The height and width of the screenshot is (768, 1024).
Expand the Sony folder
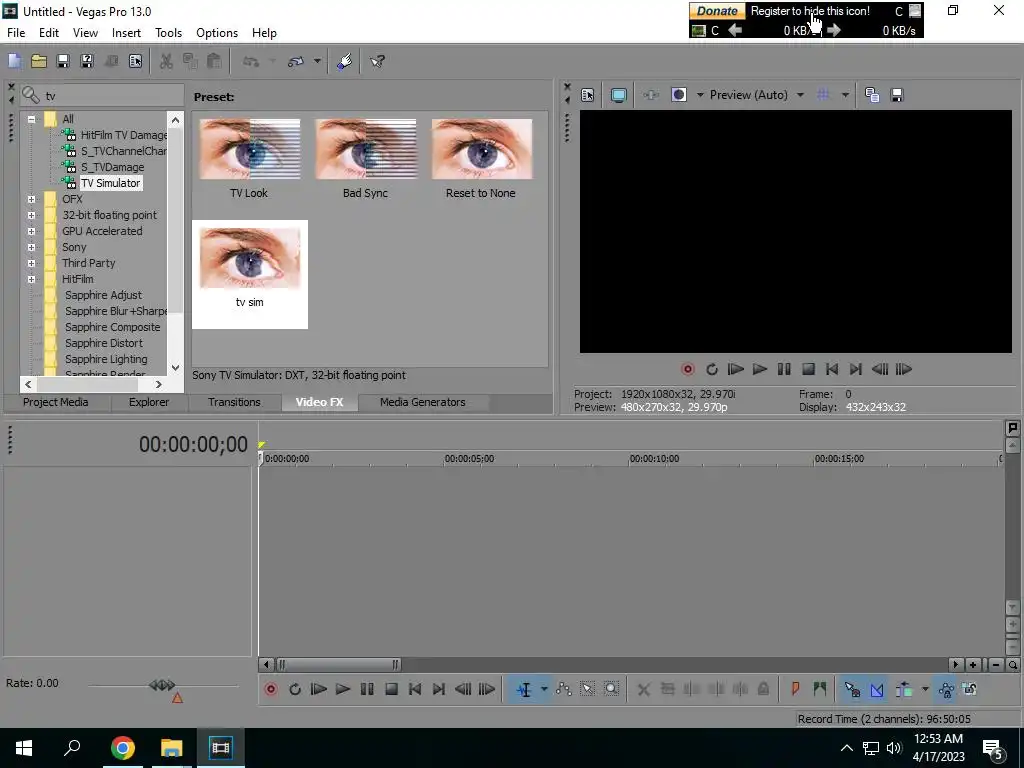[31, 247]
